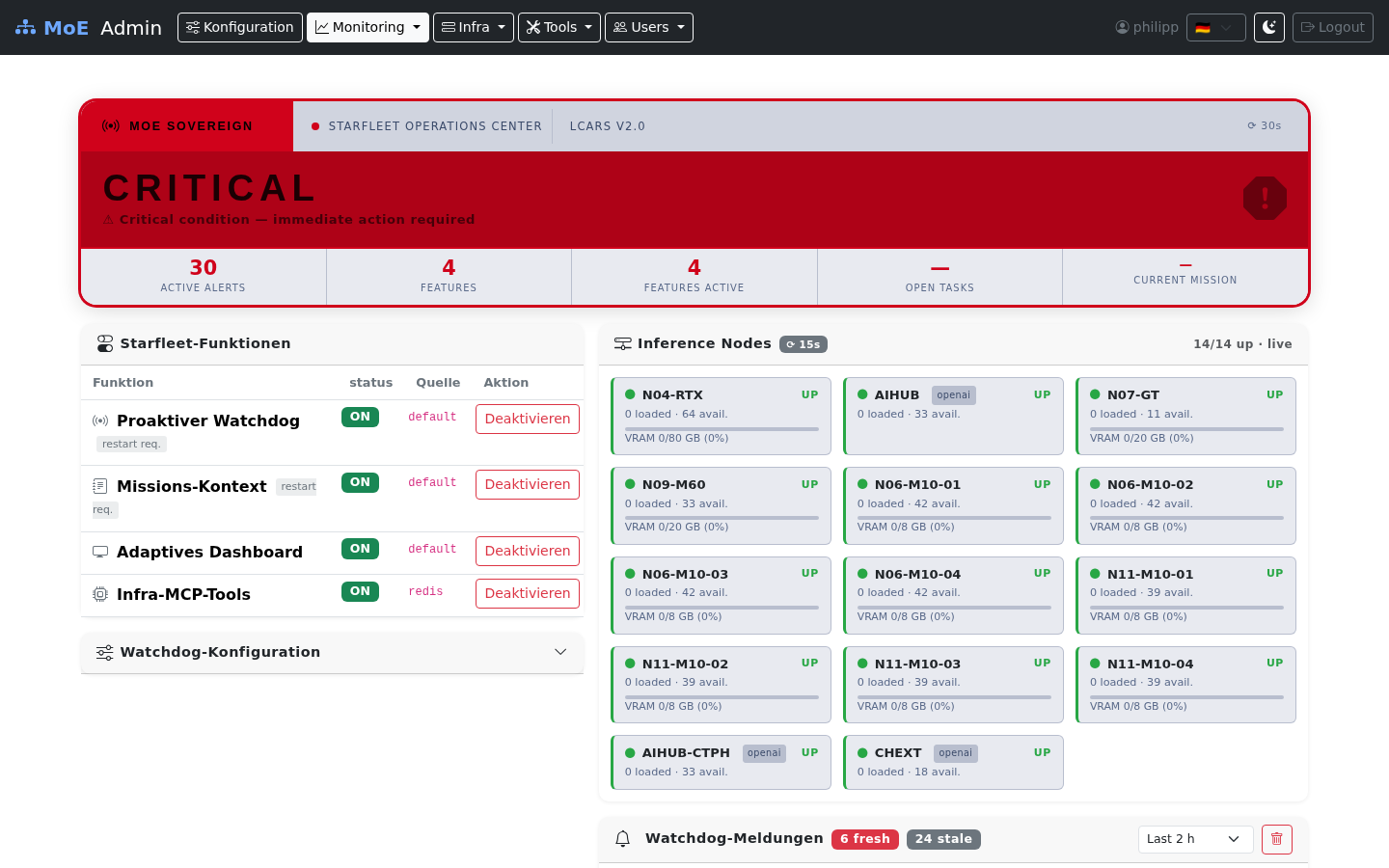
Task: Toggle the ON badge for Proaktiver Watchdog
Action: point(360,417)
